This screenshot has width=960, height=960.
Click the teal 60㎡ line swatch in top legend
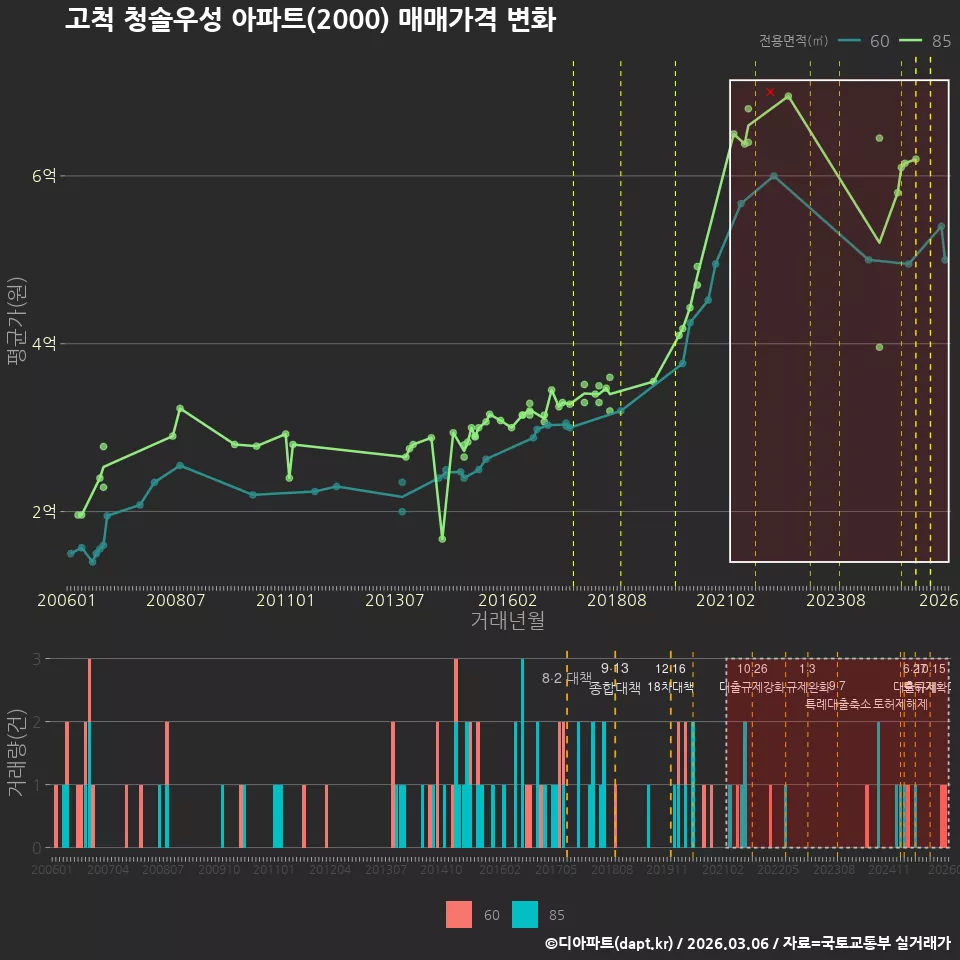(x=849, y=41)
